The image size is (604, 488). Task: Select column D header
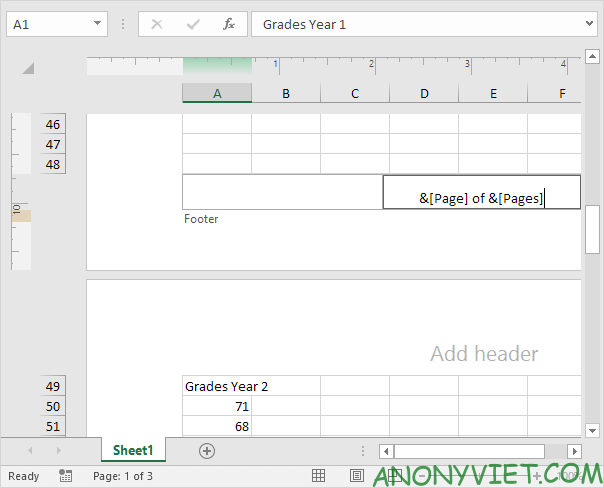[424, 93]
